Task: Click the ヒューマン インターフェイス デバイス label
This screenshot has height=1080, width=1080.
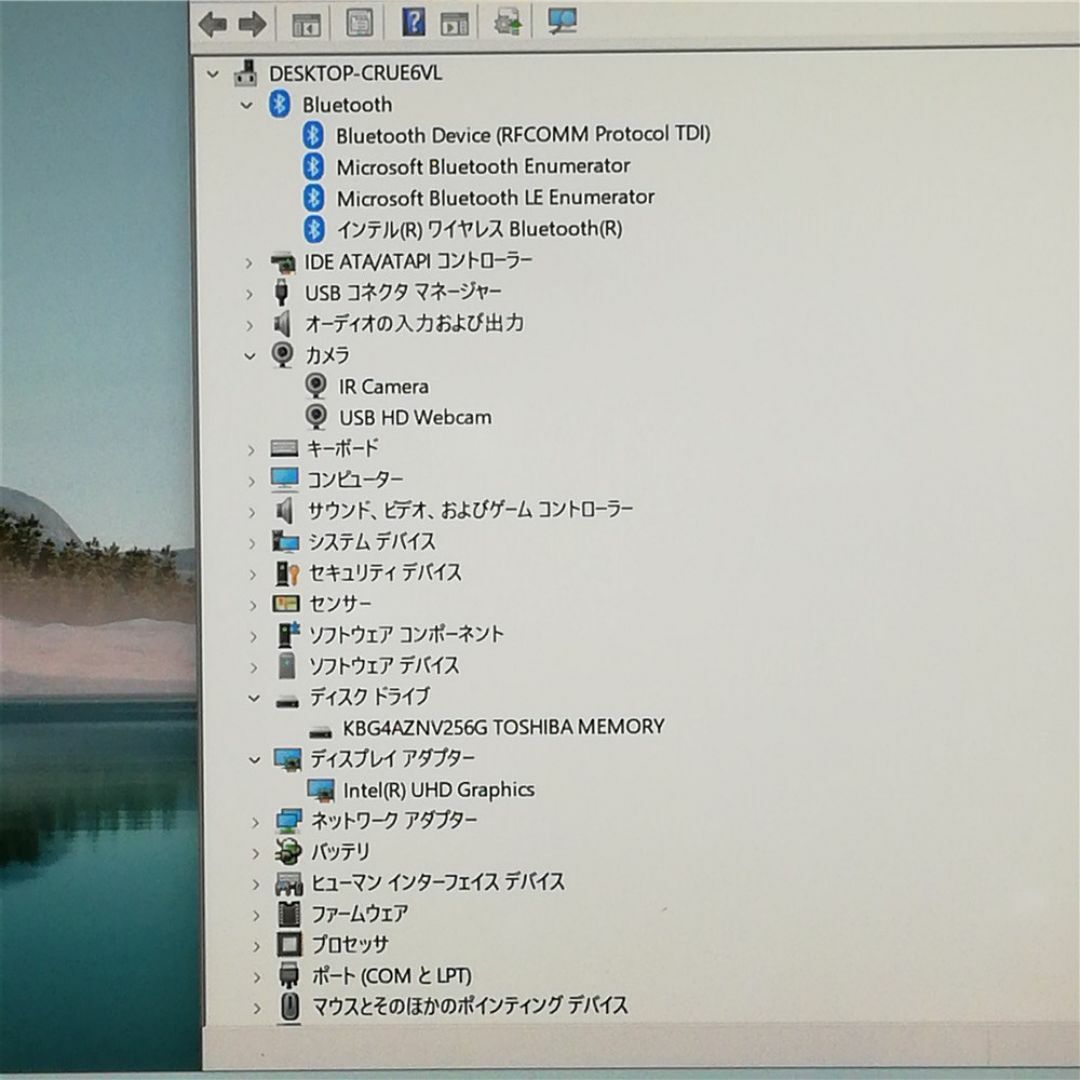Action: [437, 882]
